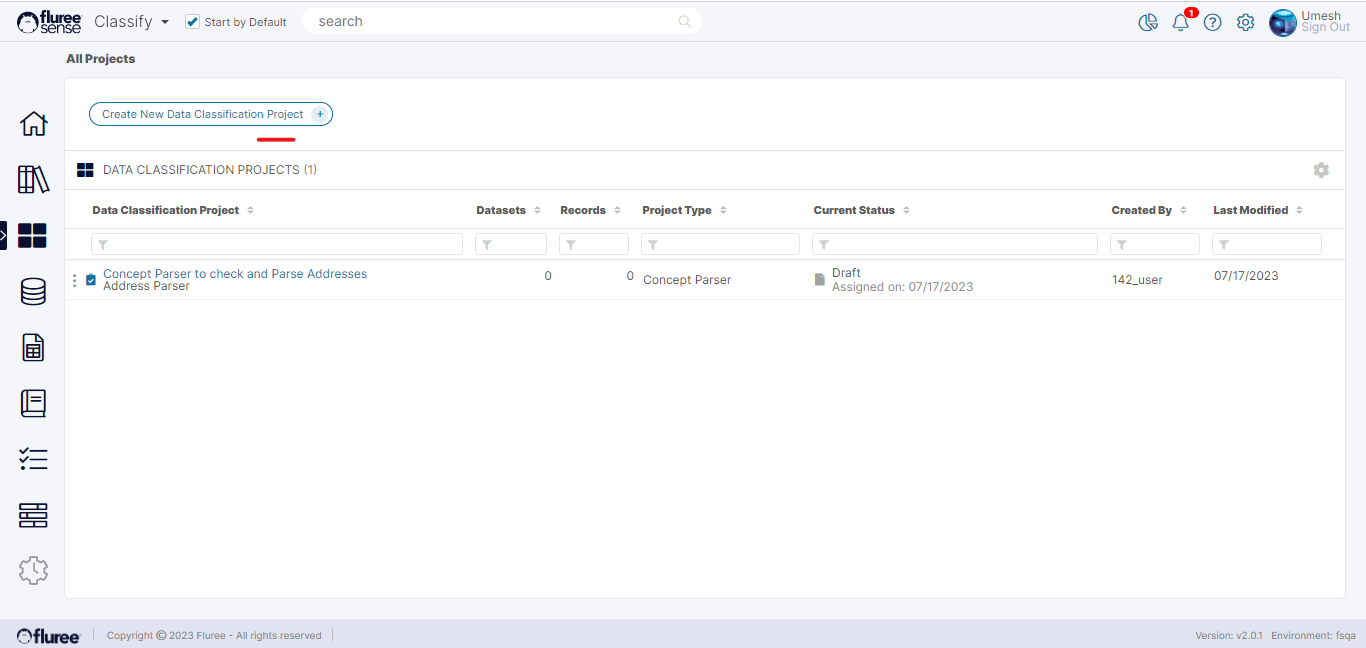The height and width of the screenshot is (648, 1366).
Task: Toggle the Start by Default checkbox
Action: point(193,22)
